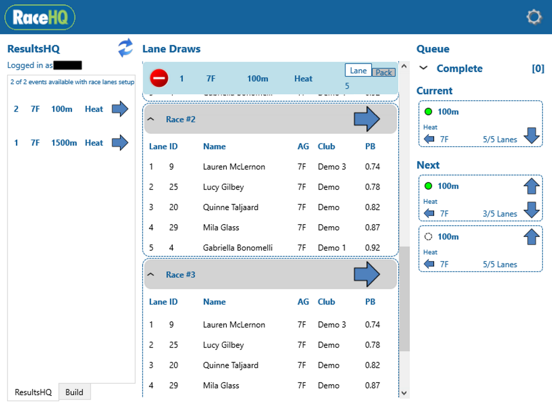Click the lane draws scrollbar thumb

point(404,299)
